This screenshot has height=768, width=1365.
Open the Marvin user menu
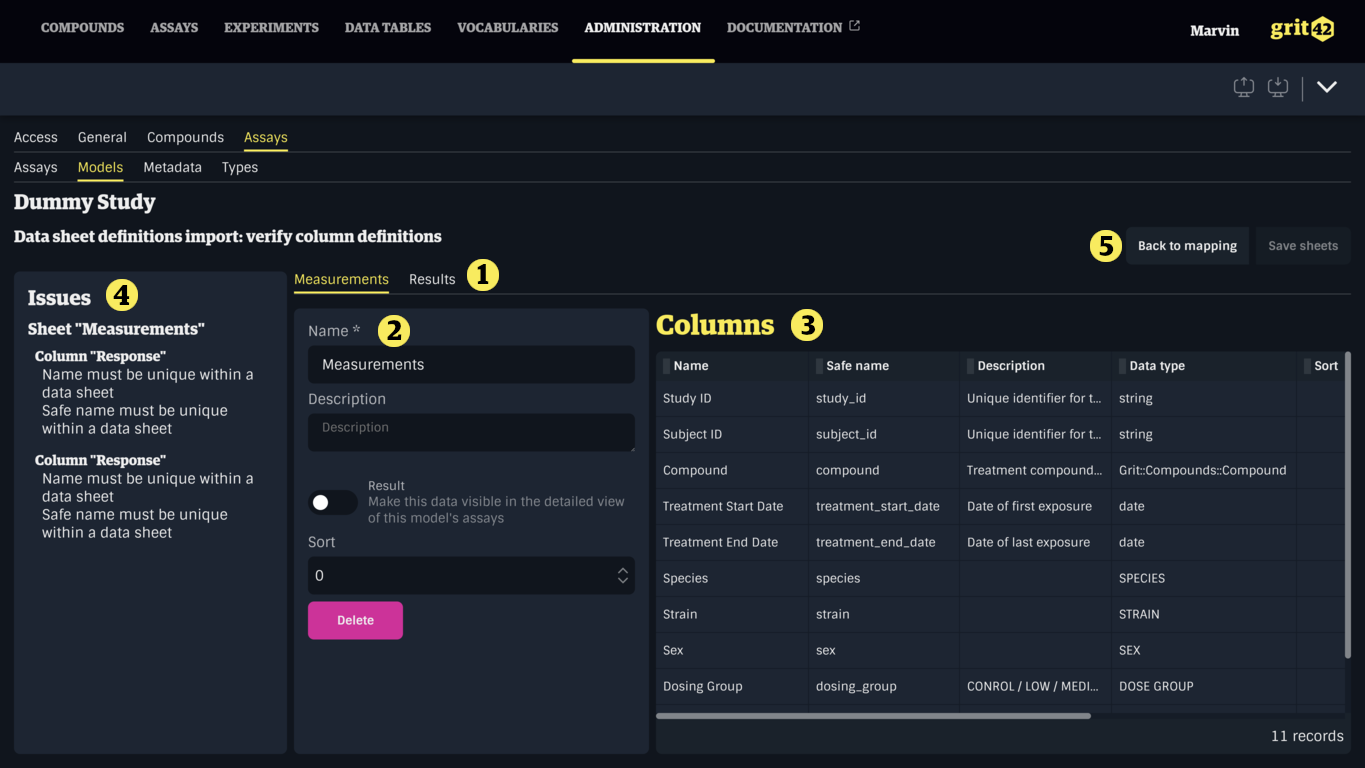pos(1214,31)
